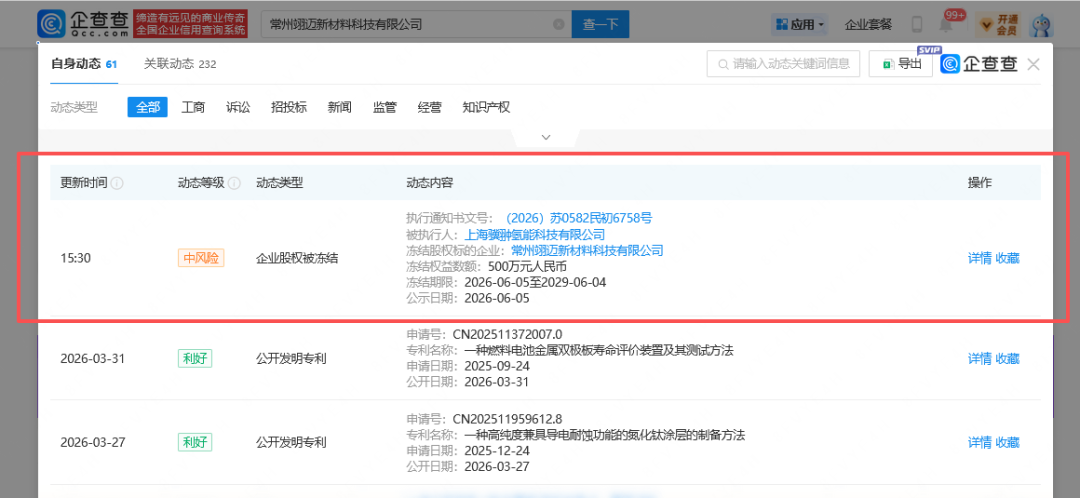The image size is (1080, 498).
Task: Click the 2026-03-31 date cell
Action: (93, 358)
